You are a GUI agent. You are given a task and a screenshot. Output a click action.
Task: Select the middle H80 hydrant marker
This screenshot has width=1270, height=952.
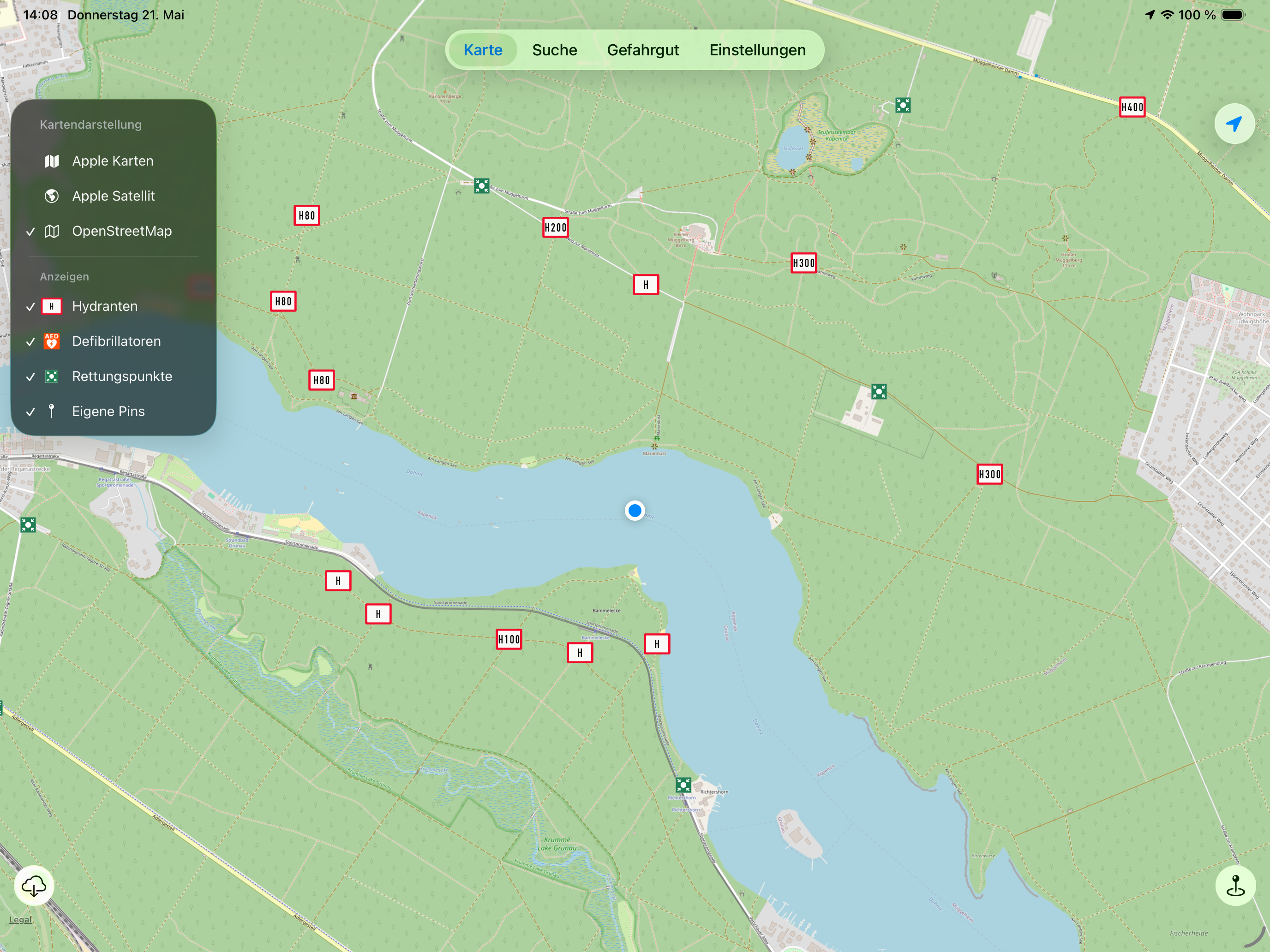283,301
